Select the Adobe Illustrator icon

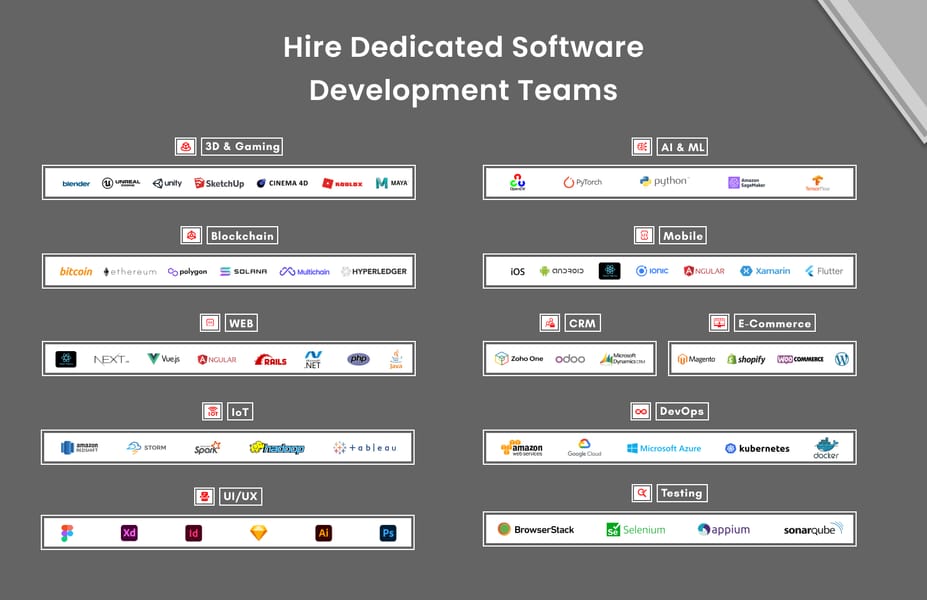(x=323, y=533)
